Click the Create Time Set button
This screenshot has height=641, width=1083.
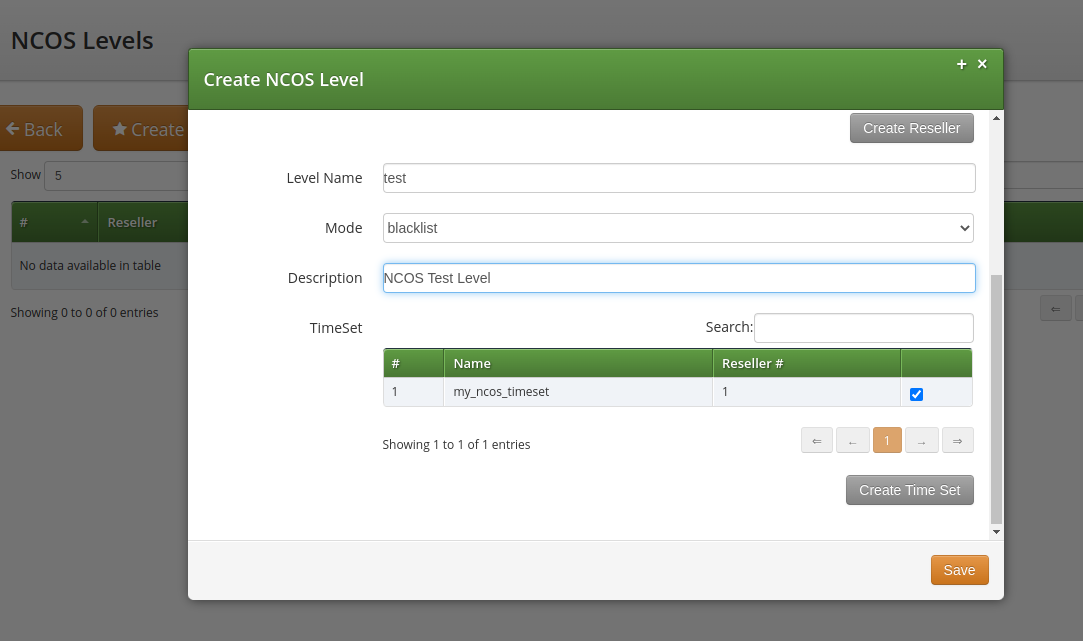tap(909, 490)
